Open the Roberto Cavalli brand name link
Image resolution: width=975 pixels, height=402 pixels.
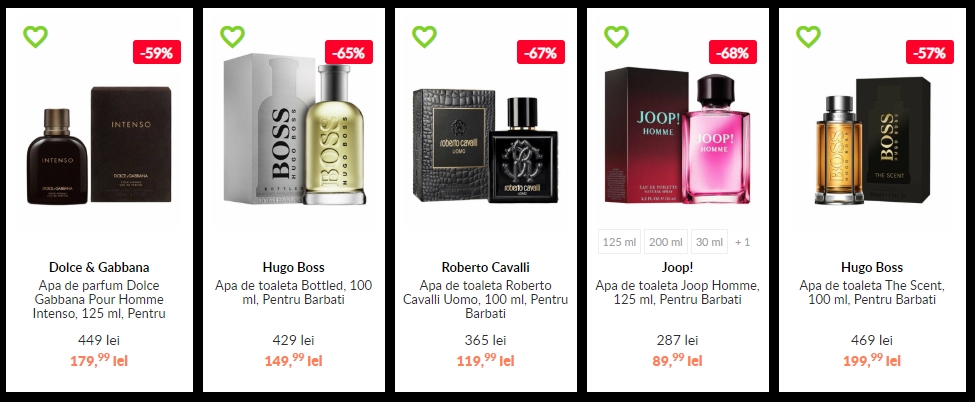click(486, 268)
